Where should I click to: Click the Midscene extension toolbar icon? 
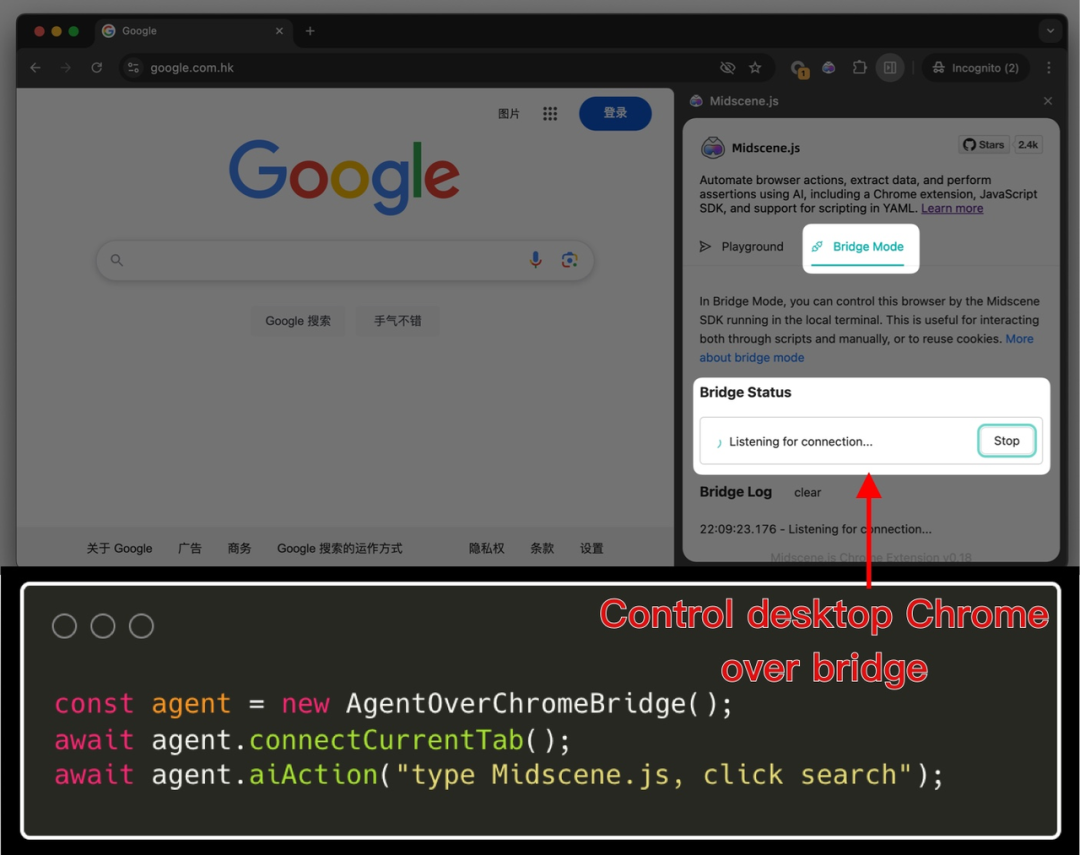click(x=829, y=68)
